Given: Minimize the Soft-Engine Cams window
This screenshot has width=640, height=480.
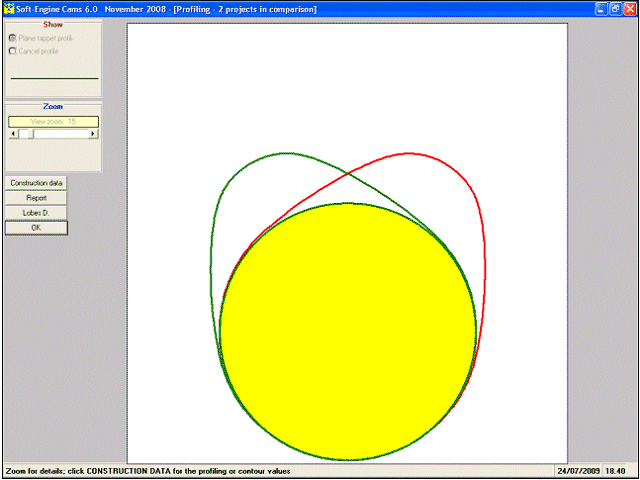Looking at the screenshot, I should pyautogui.click(x=600, y=9).
